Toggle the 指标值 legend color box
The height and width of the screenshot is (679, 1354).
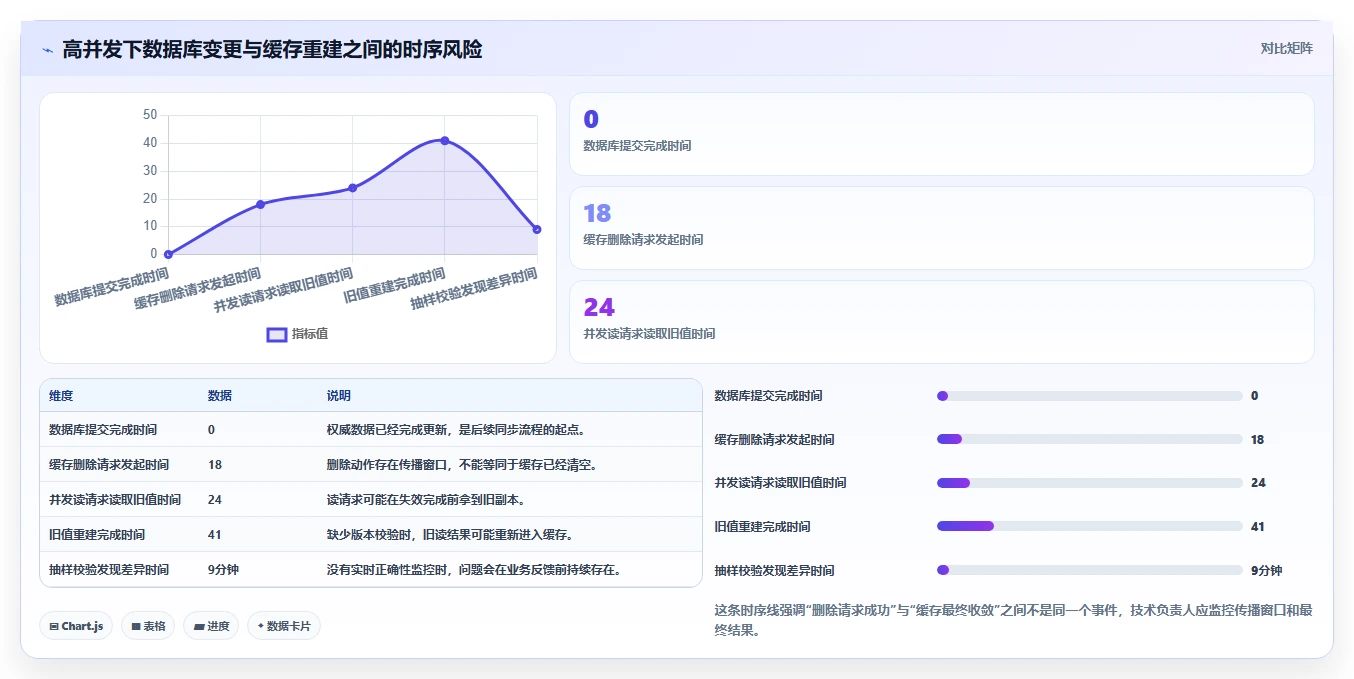(277, 334)
